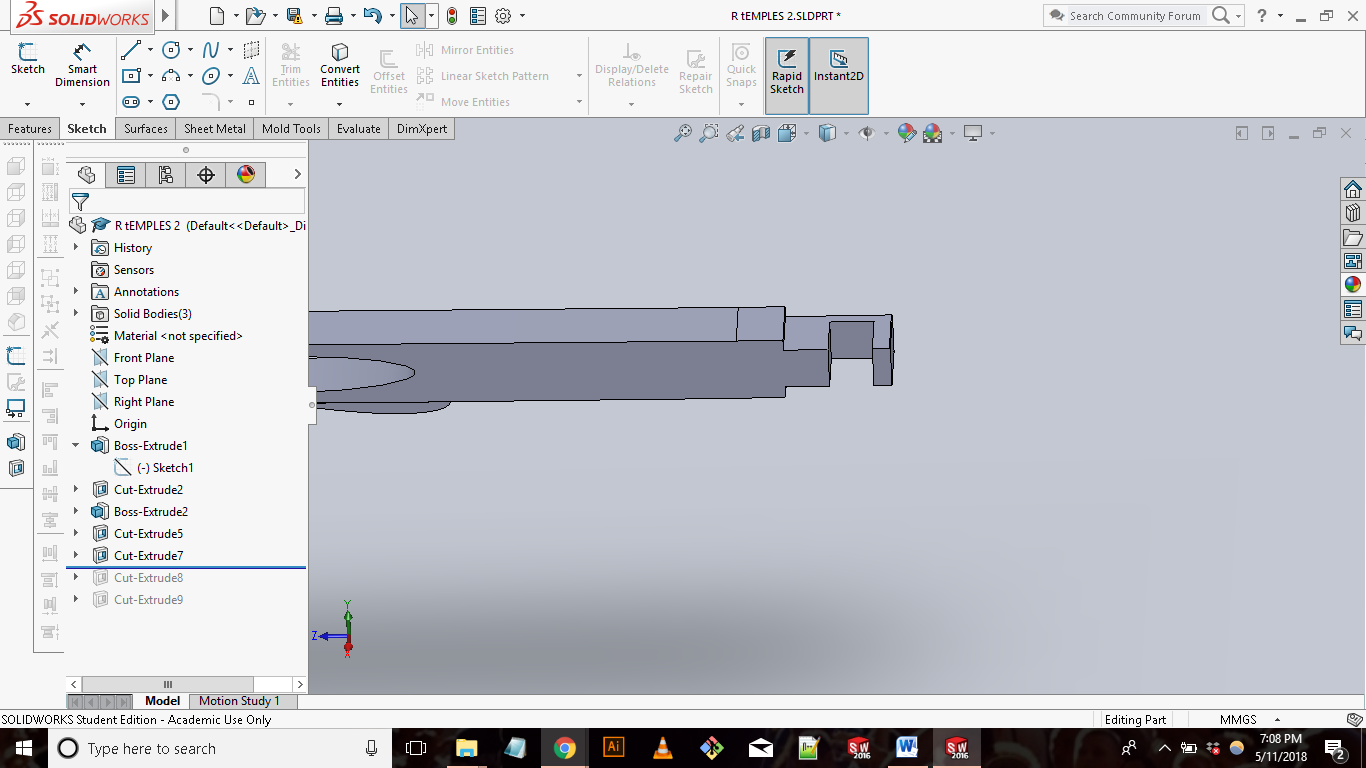Activate the Smart Dimension tool

[82, 65]
